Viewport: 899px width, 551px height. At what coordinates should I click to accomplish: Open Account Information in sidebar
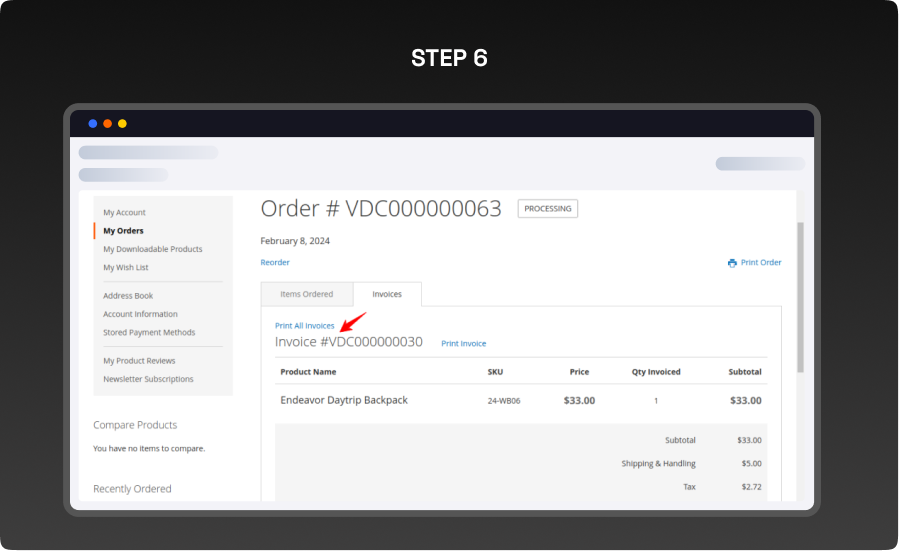[x=140, y=314]
